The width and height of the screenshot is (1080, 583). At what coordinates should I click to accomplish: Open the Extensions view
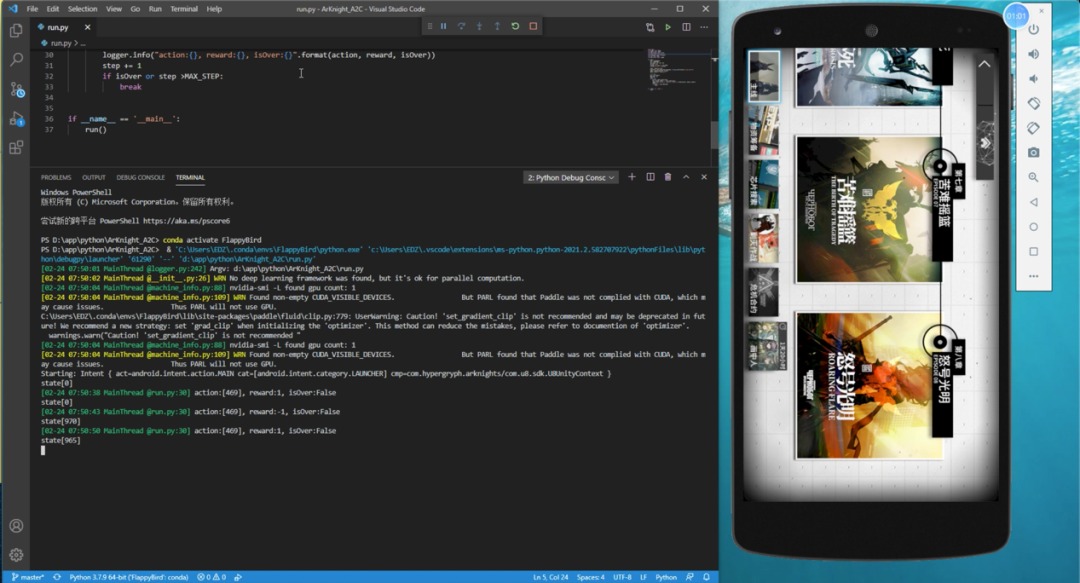[16, 147]
